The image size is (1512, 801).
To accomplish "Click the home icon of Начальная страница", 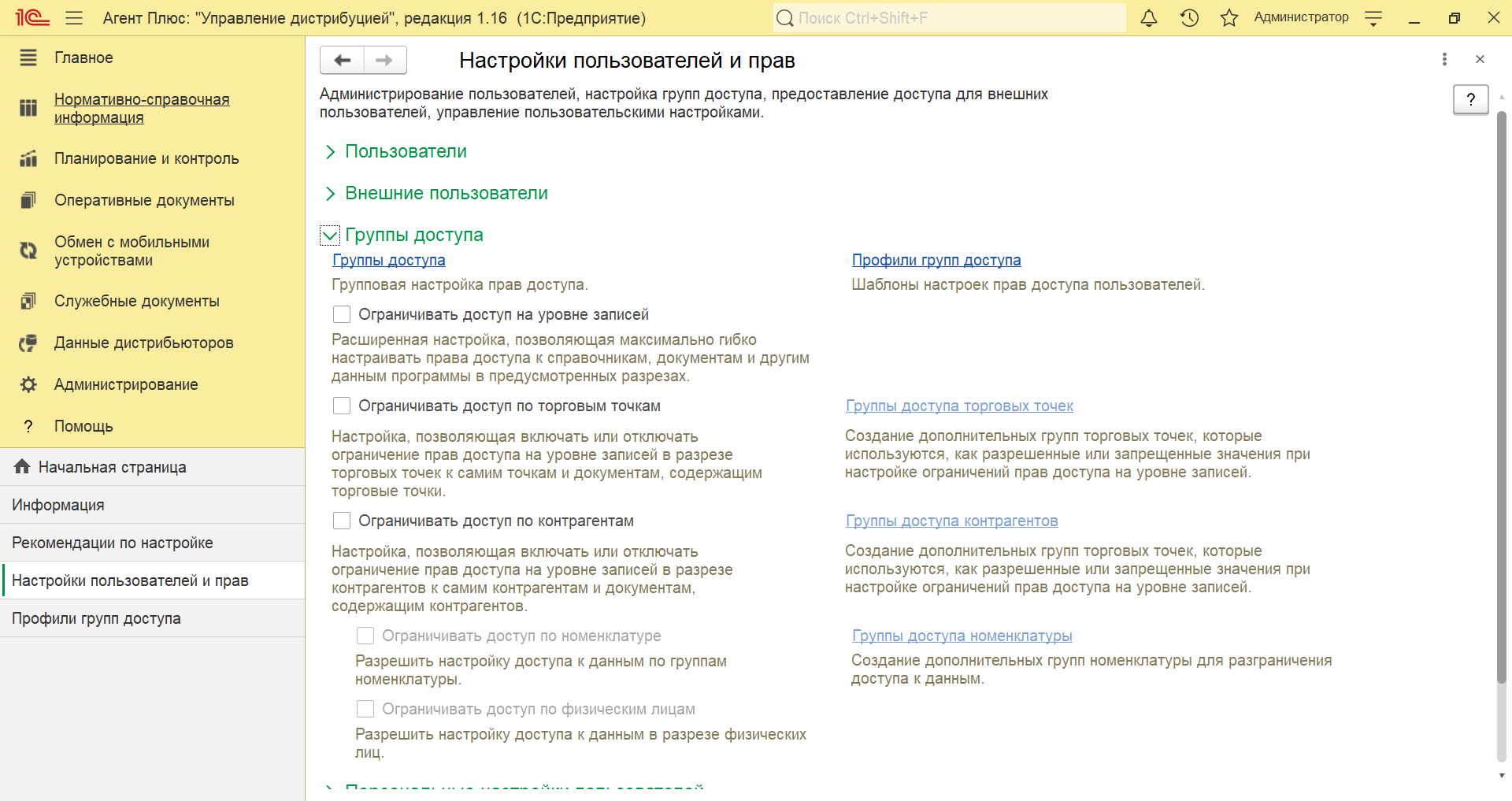I will [x=22, y=466].
